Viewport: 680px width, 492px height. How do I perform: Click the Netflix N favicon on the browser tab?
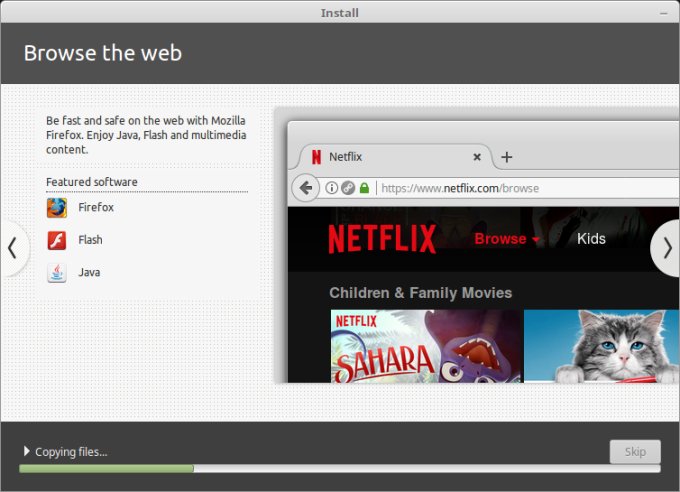pos(317,157)
